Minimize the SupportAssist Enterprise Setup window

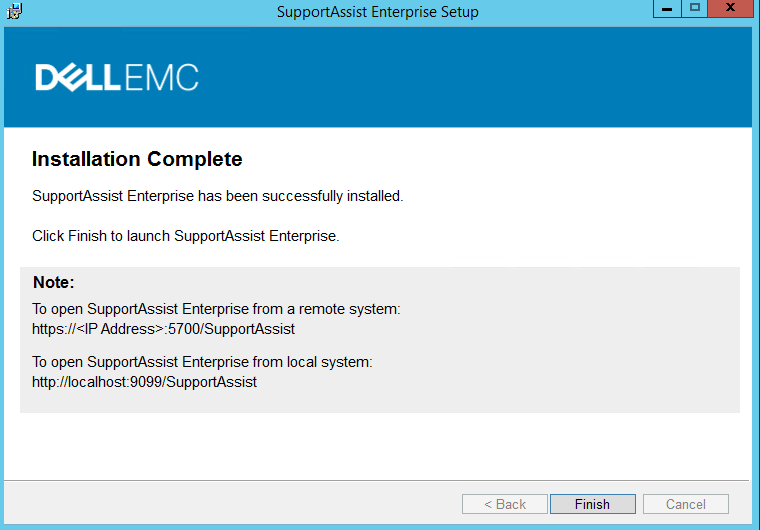667,9
